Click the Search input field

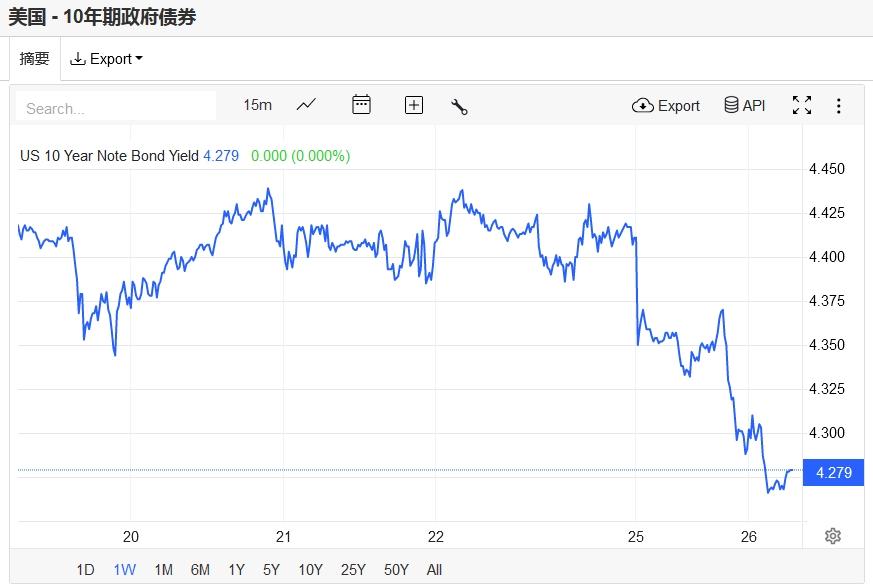(x=116, y=108)
